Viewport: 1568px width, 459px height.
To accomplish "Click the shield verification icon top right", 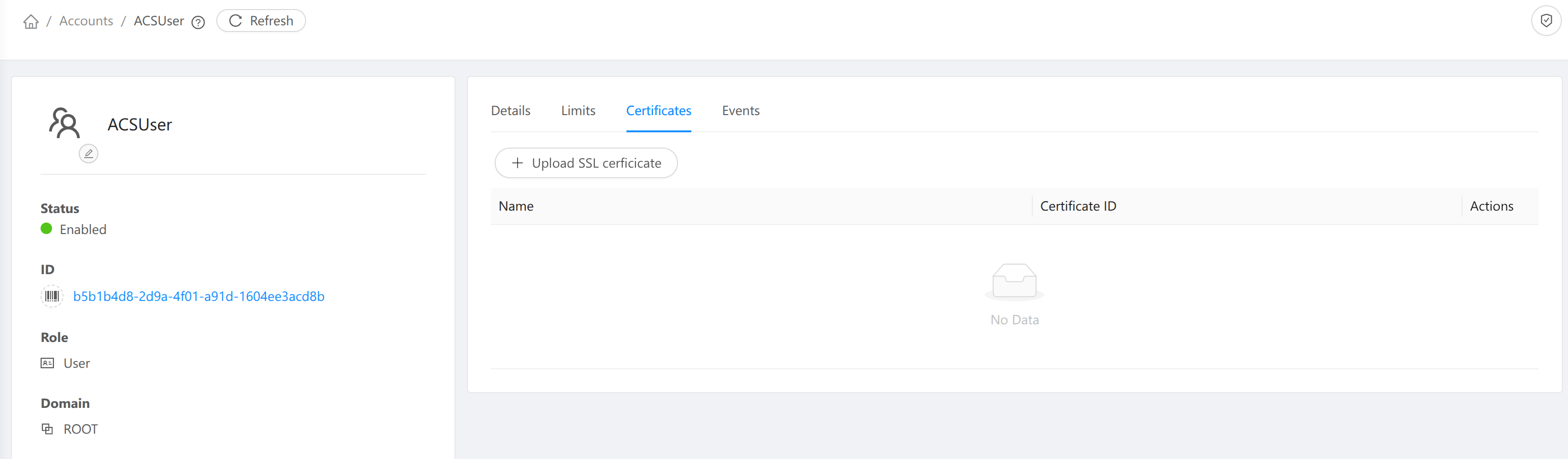I will point(1546,20).
